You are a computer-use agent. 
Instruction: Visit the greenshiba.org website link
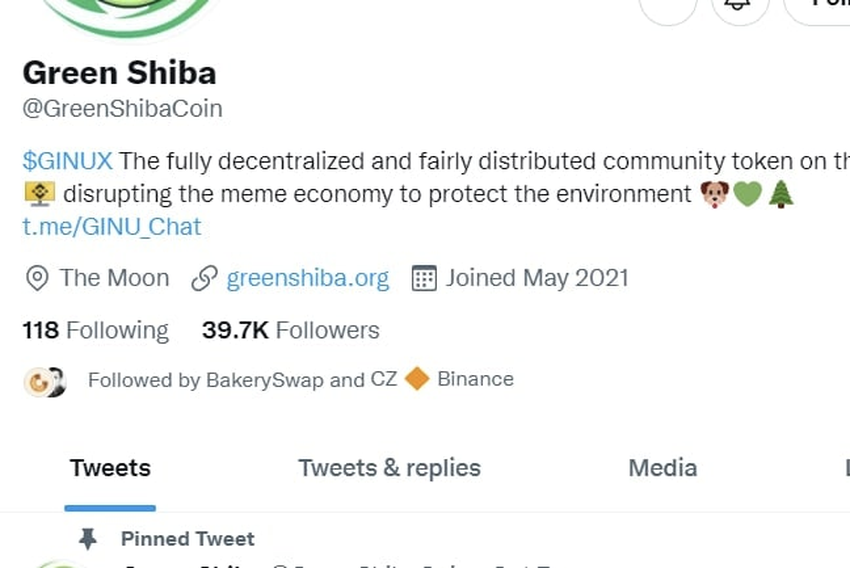307,278
